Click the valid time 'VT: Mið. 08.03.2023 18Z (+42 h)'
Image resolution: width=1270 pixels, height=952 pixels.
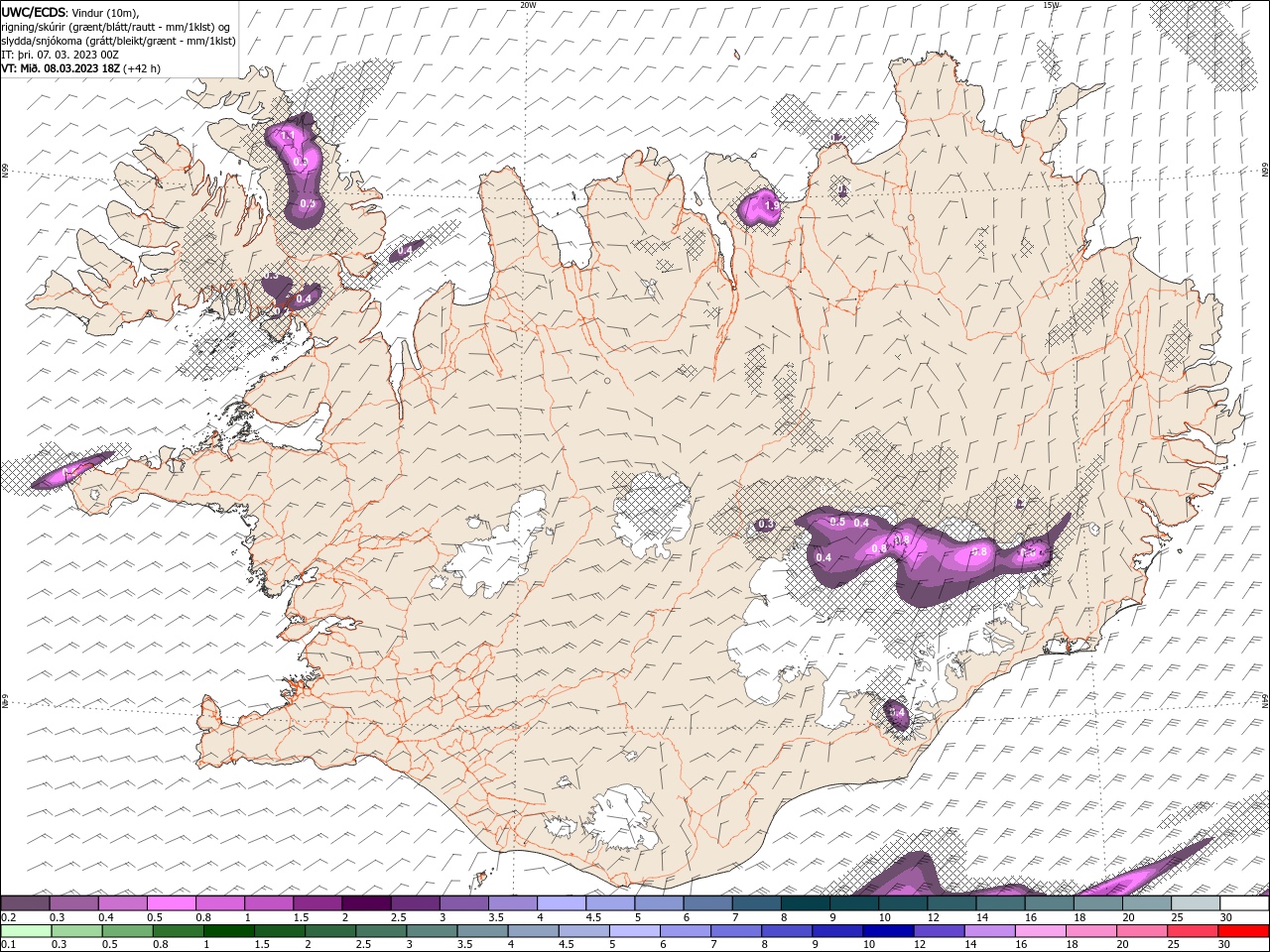[81, 68]
